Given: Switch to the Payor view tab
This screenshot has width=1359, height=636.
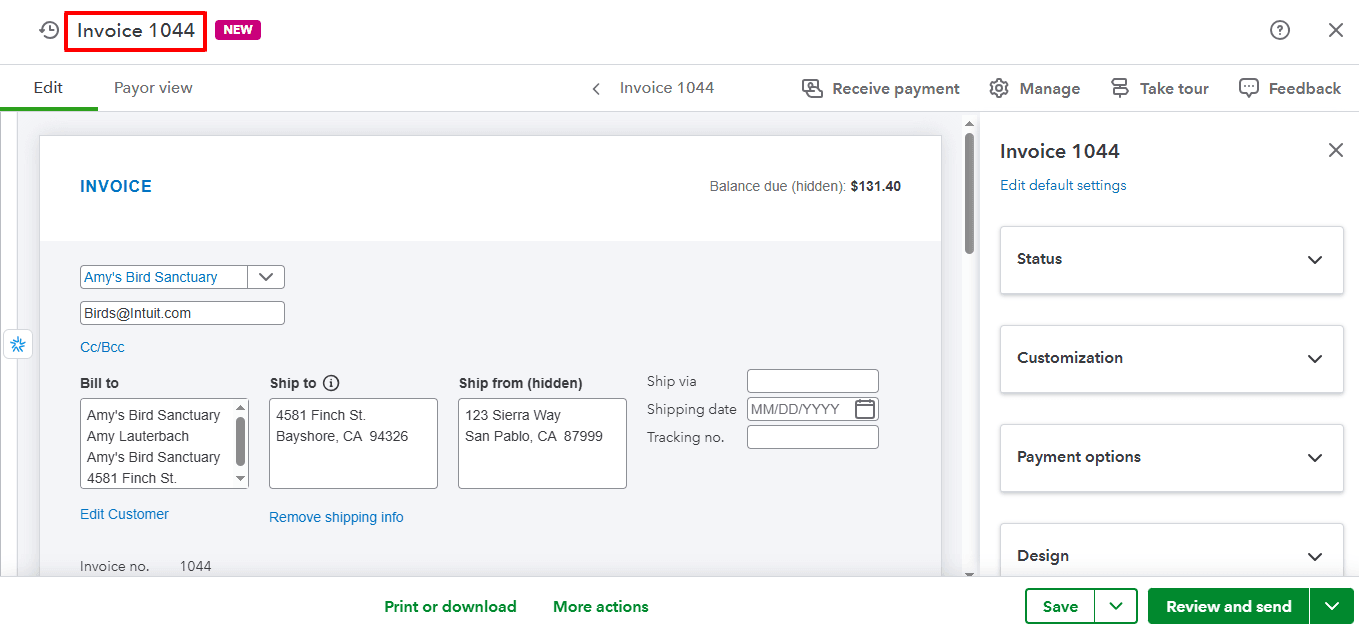Looking at the screenshot, I should pos(153,88).
